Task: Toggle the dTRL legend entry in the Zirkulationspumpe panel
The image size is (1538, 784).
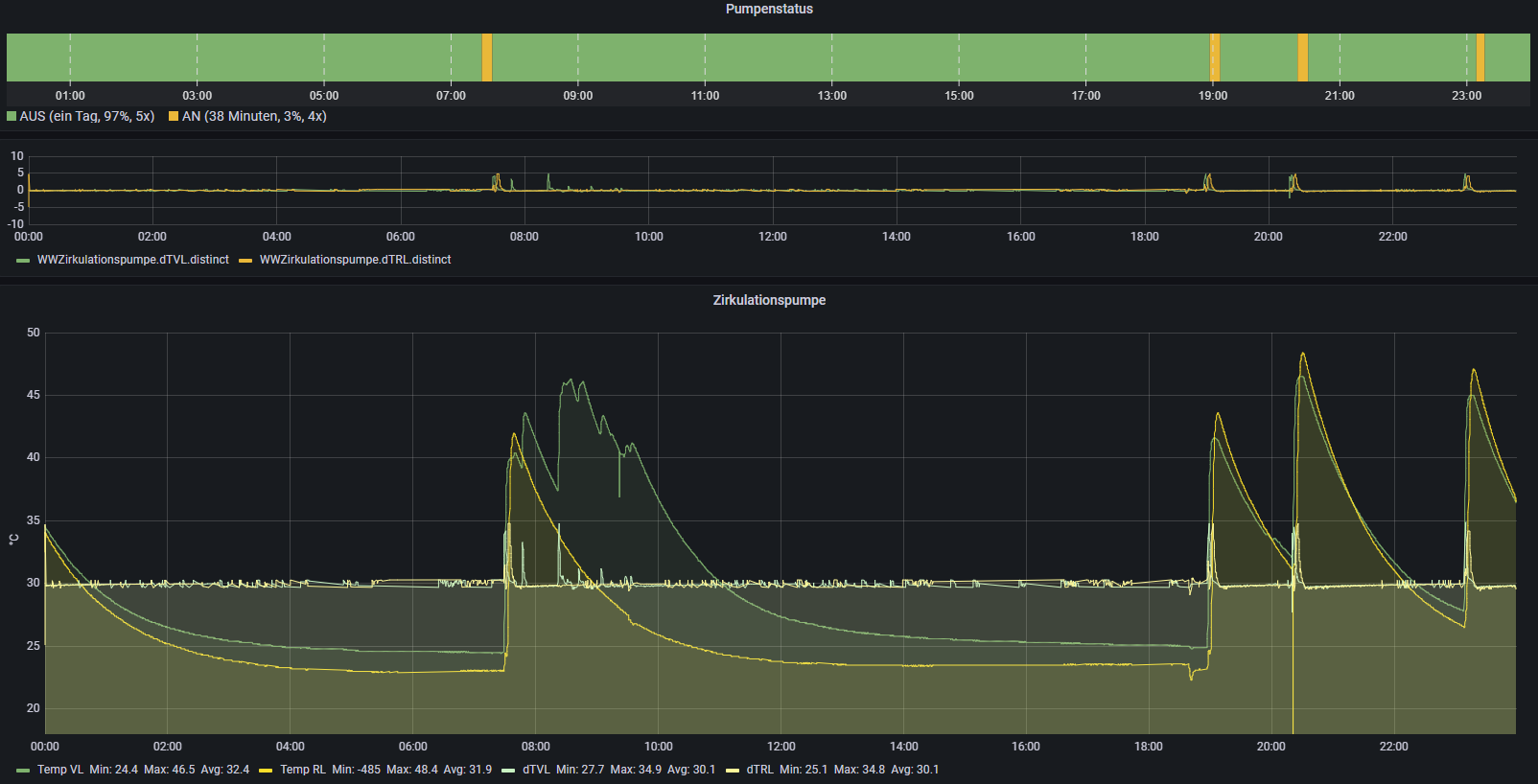Action: (760, 770)
